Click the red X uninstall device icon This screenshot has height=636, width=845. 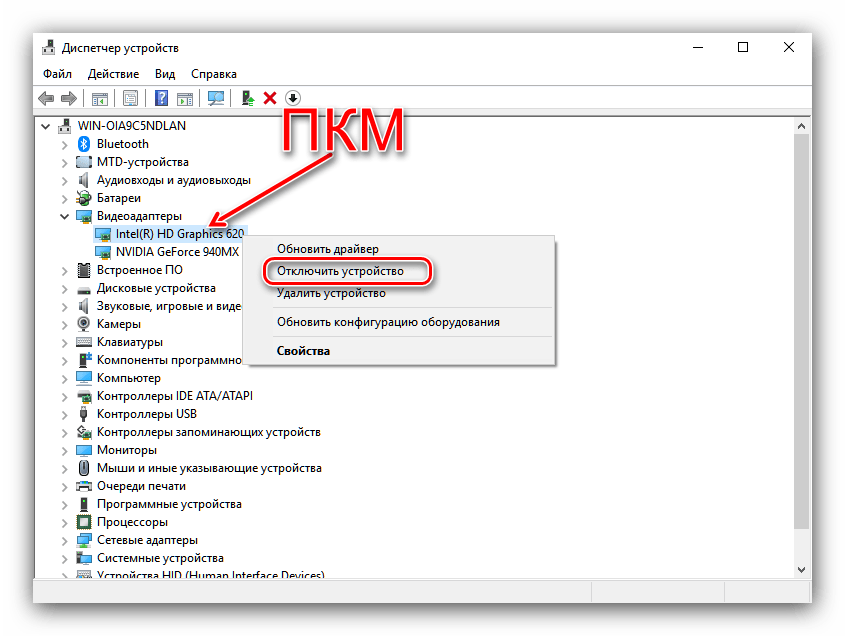270,98
